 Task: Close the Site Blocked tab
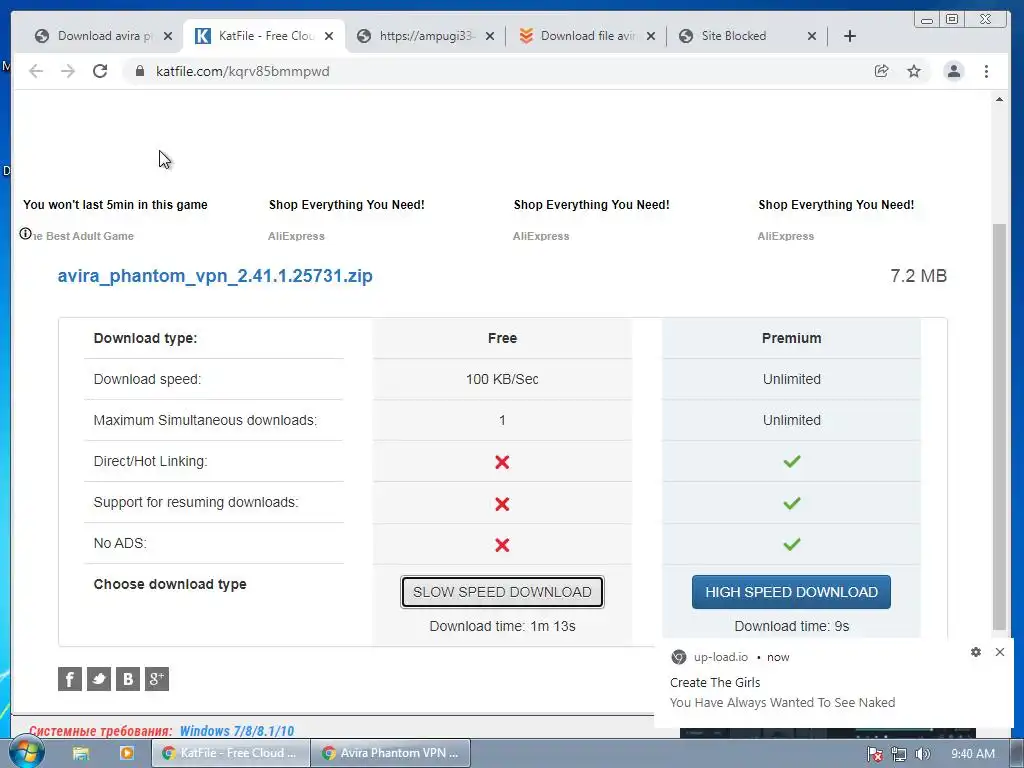(x=812, y=36)
